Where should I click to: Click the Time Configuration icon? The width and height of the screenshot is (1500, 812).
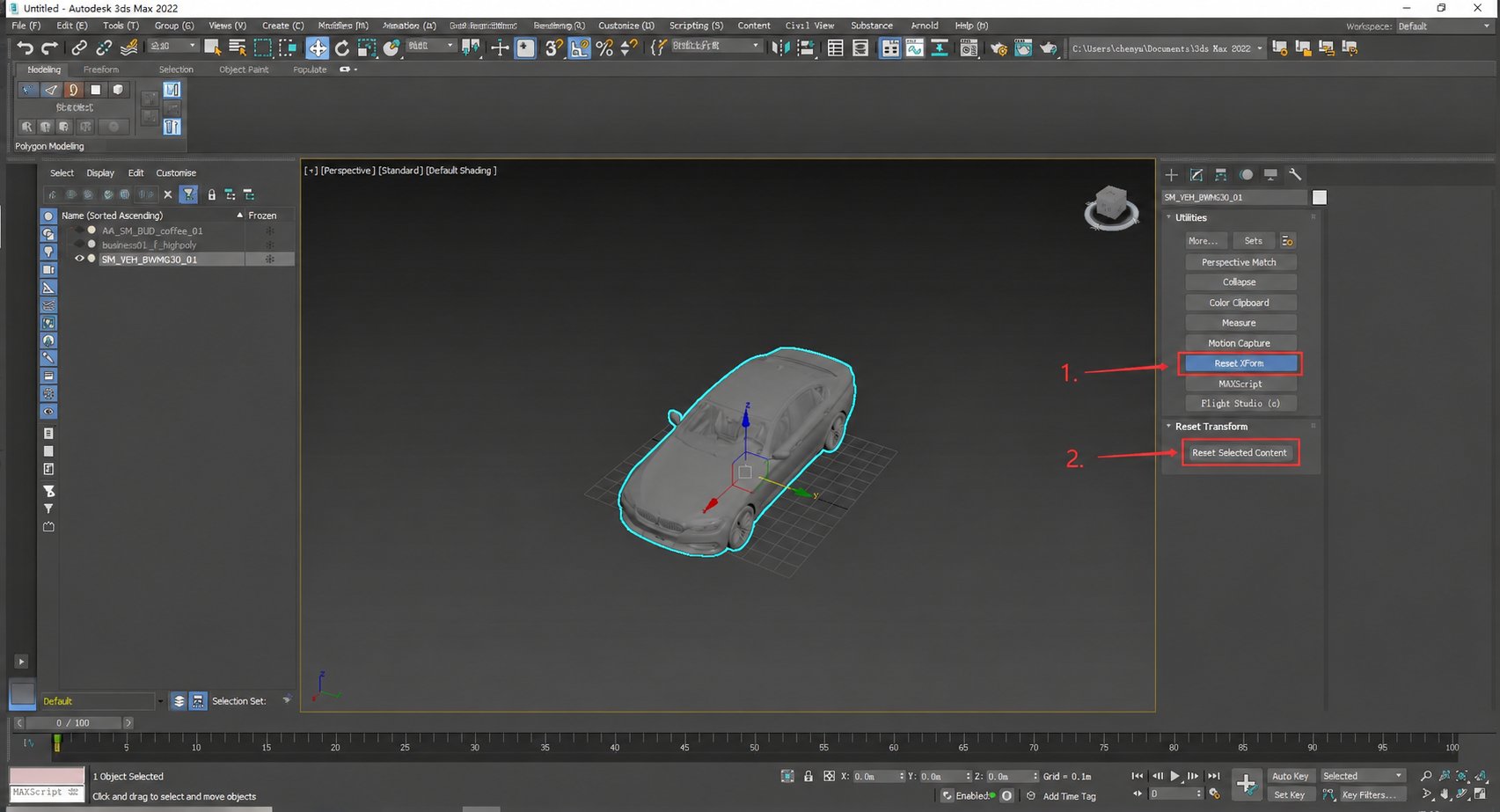coord(1214,794)
